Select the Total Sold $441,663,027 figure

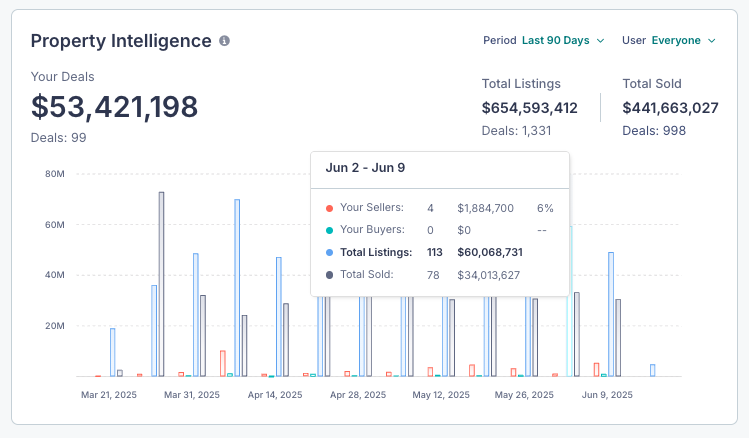tap(670, 108)
